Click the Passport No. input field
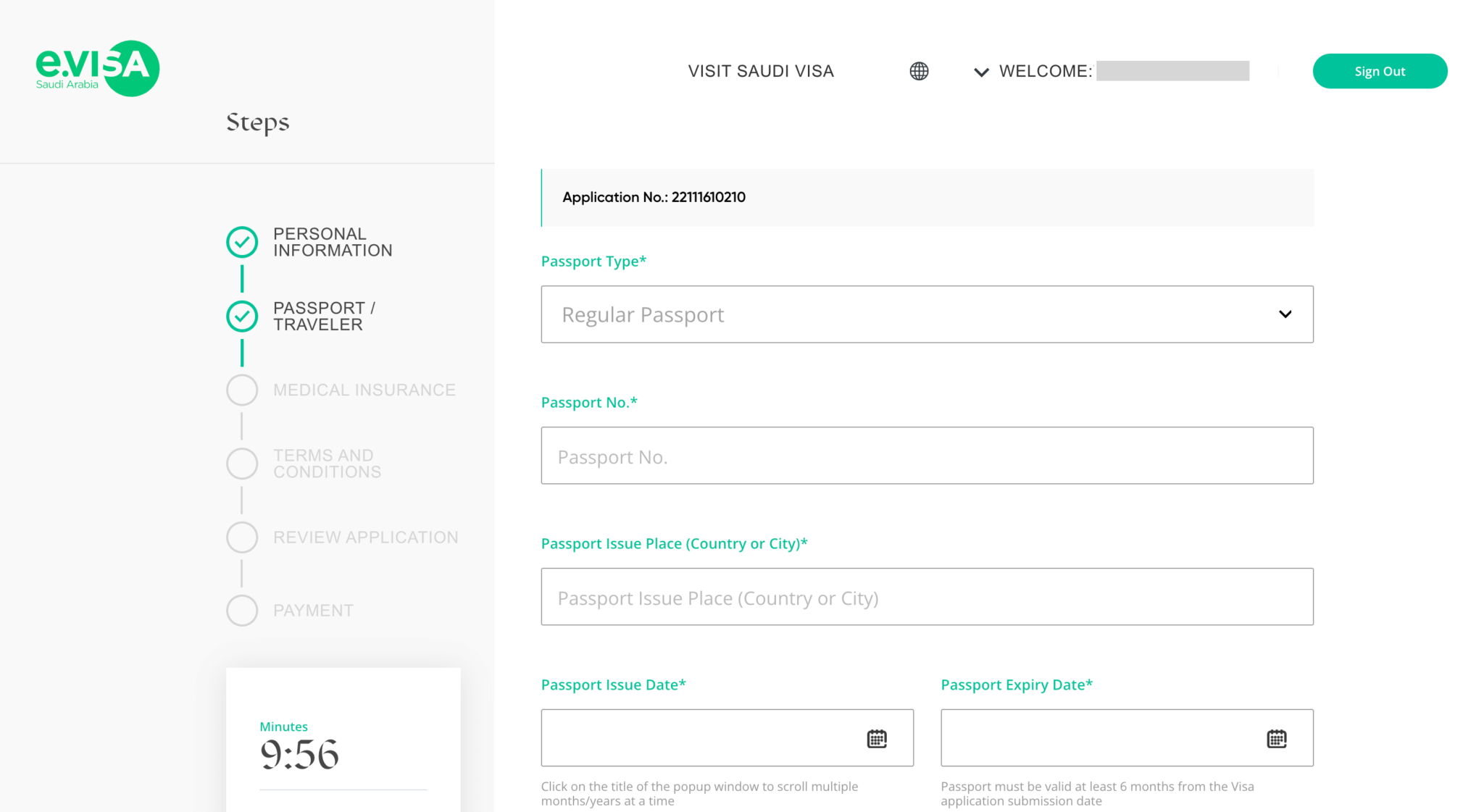The width and height of the screenshot is (1484, 812). tap(926, 456)
